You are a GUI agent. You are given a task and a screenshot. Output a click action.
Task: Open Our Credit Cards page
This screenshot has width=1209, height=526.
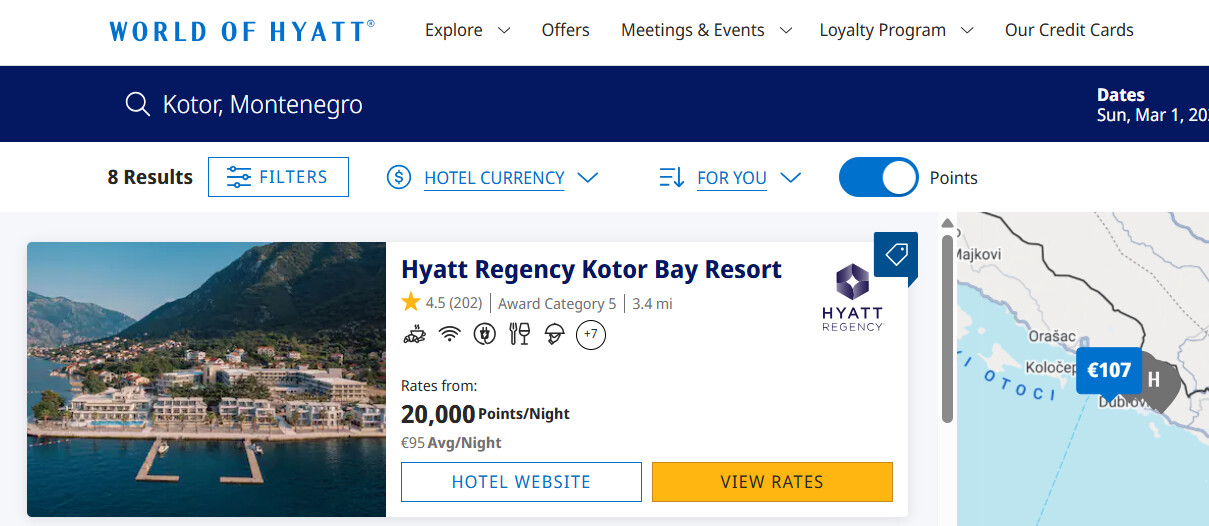[x=1069, y=30]
